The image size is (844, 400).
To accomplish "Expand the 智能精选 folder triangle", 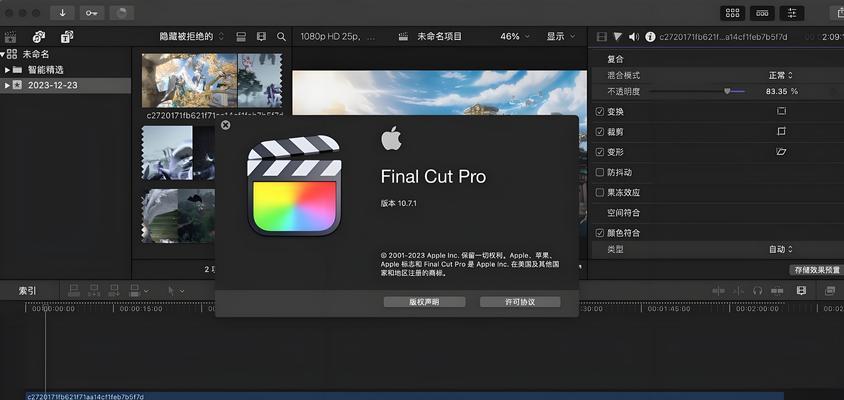I will pos(7,70).
